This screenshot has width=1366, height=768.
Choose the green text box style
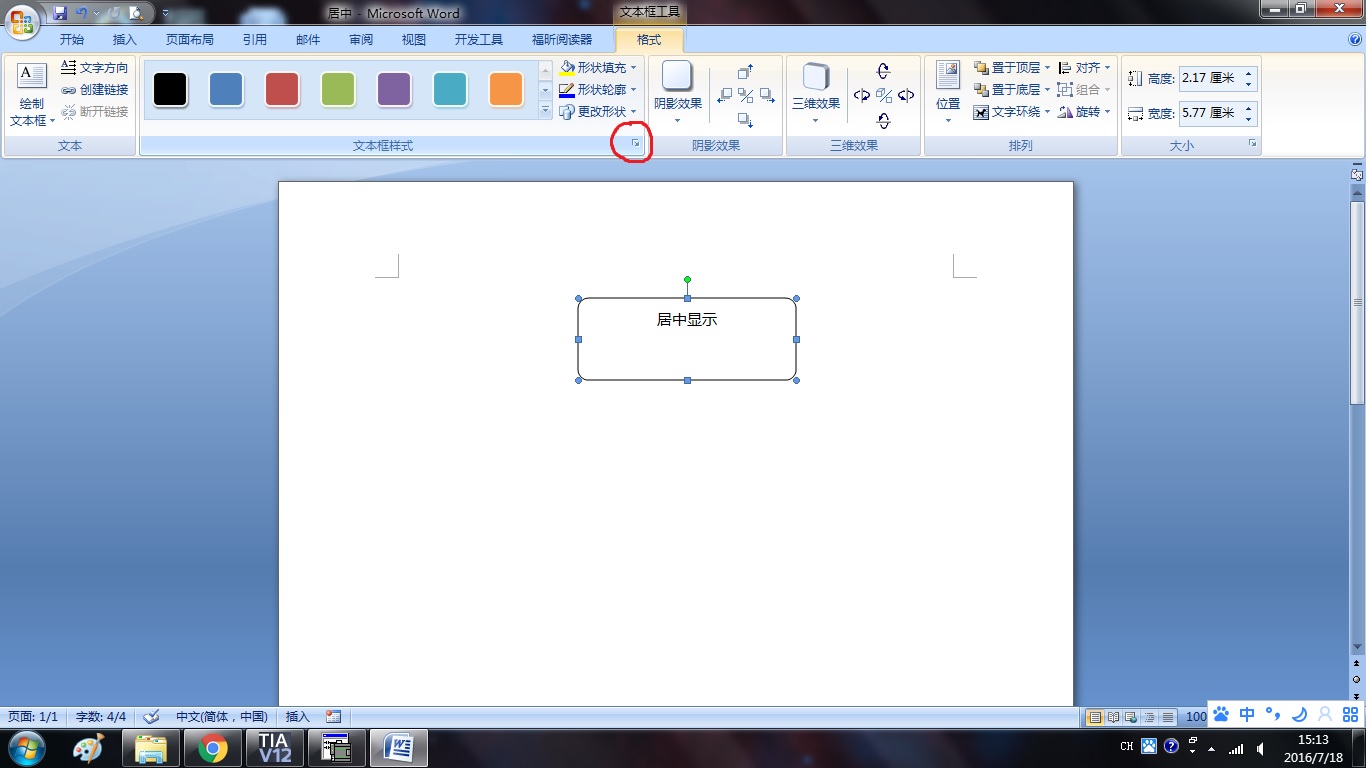click(338, 89)
